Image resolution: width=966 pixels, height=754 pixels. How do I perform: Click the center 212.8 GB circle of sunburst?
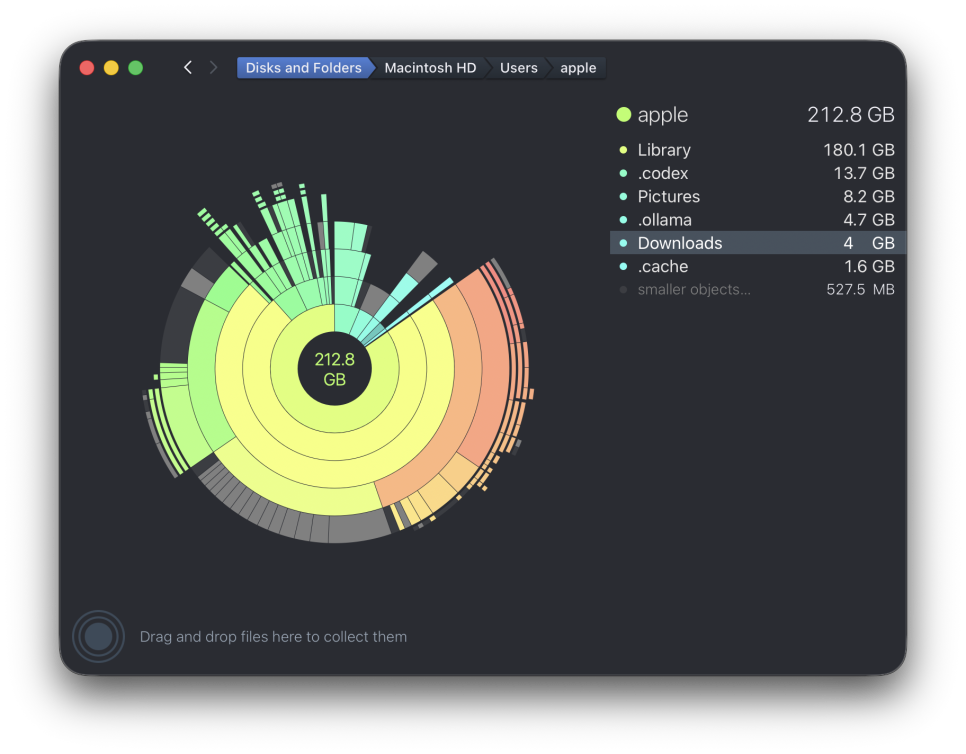(335, 368)
